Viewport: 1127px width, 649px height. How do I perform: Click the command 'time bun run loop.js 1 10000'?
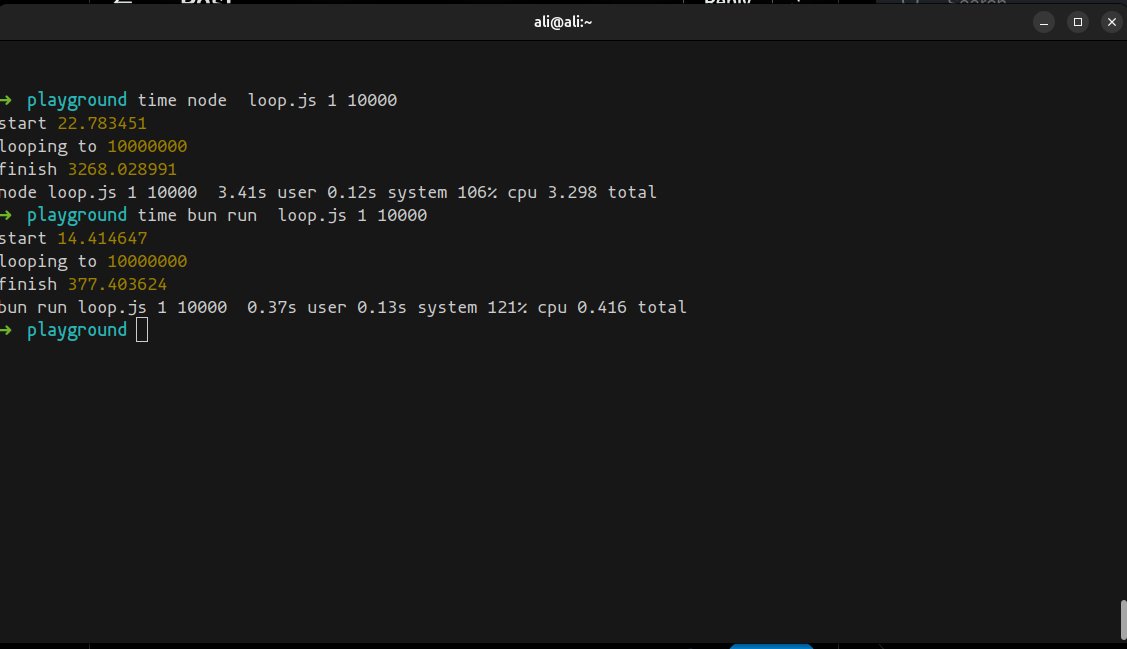(282, 215)
